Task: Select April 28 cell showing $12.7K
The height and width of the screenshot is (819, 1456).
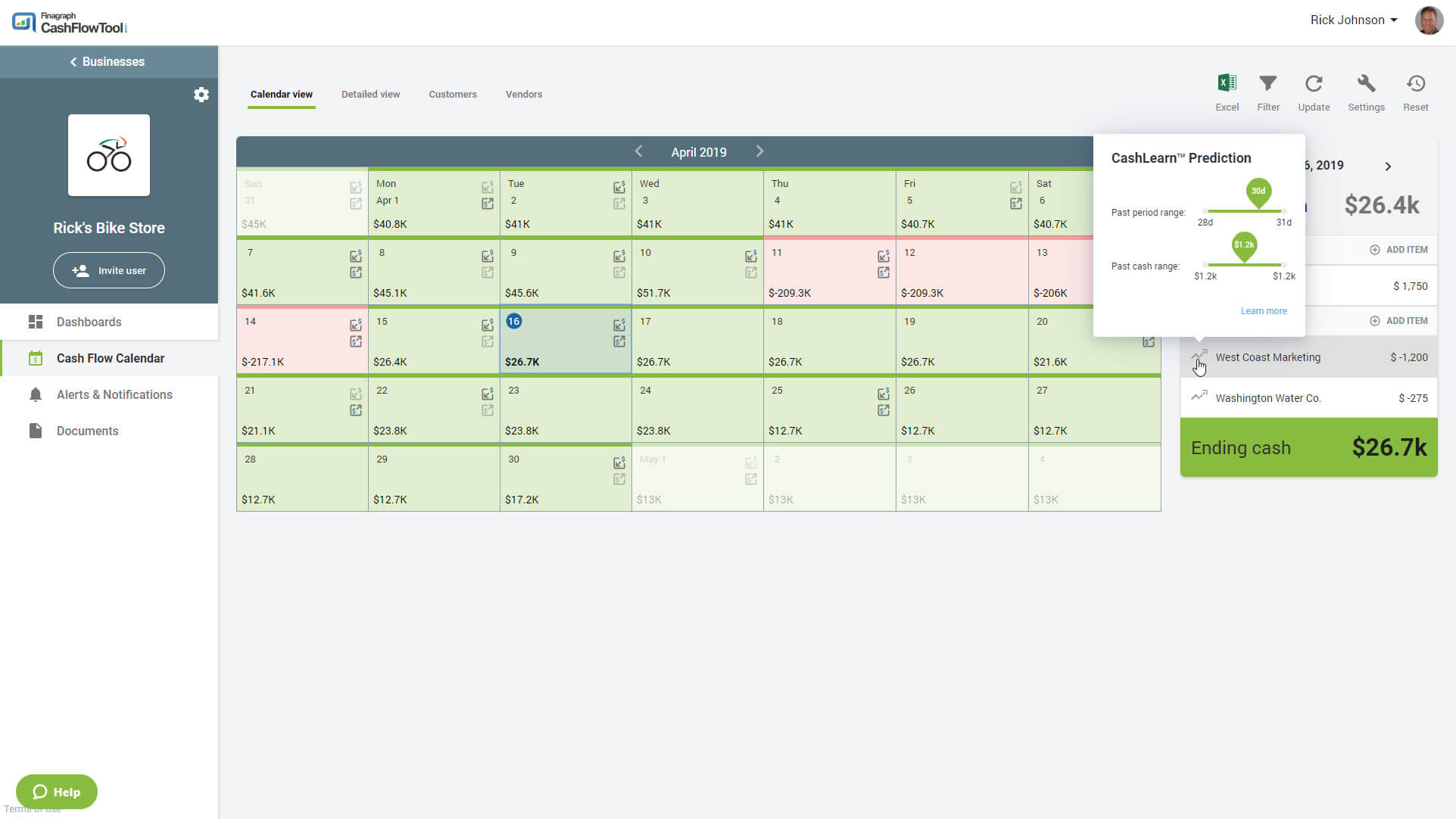Action: coord(302,478)
